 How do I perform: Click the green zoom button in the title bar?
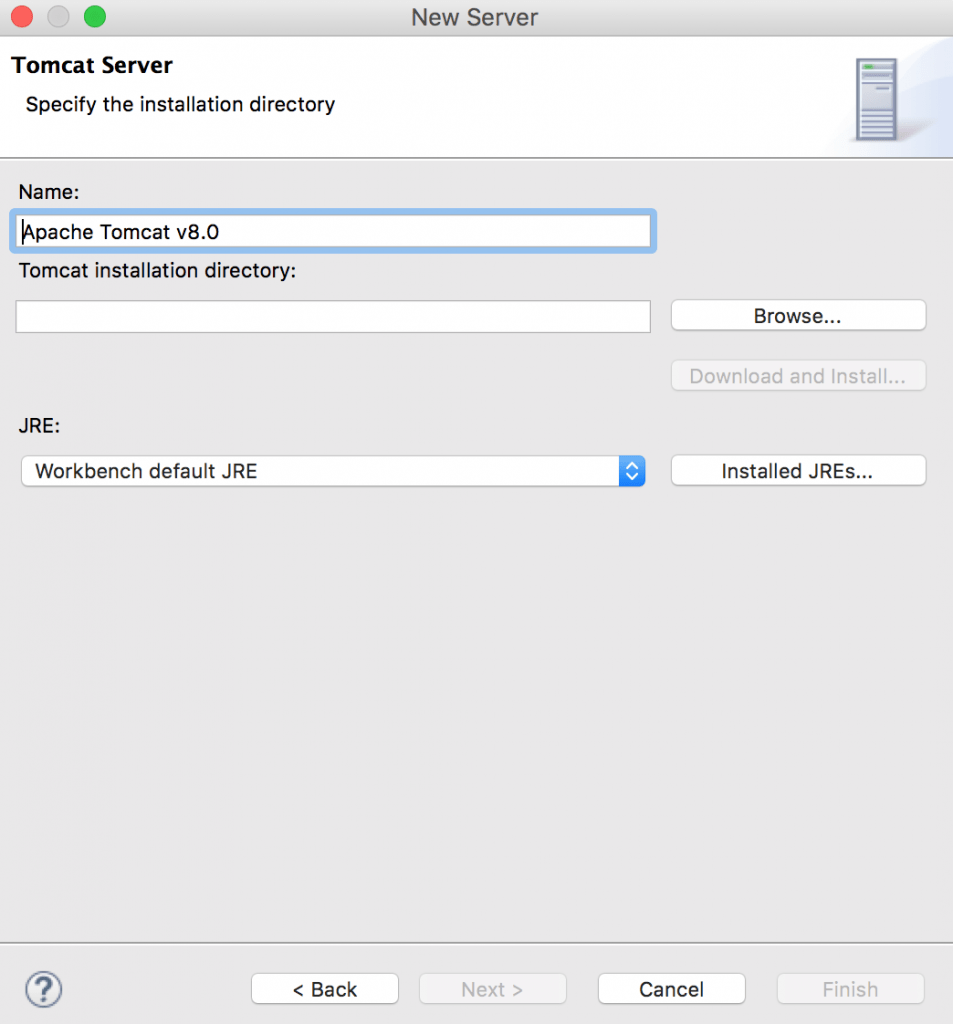pos(95,17)
